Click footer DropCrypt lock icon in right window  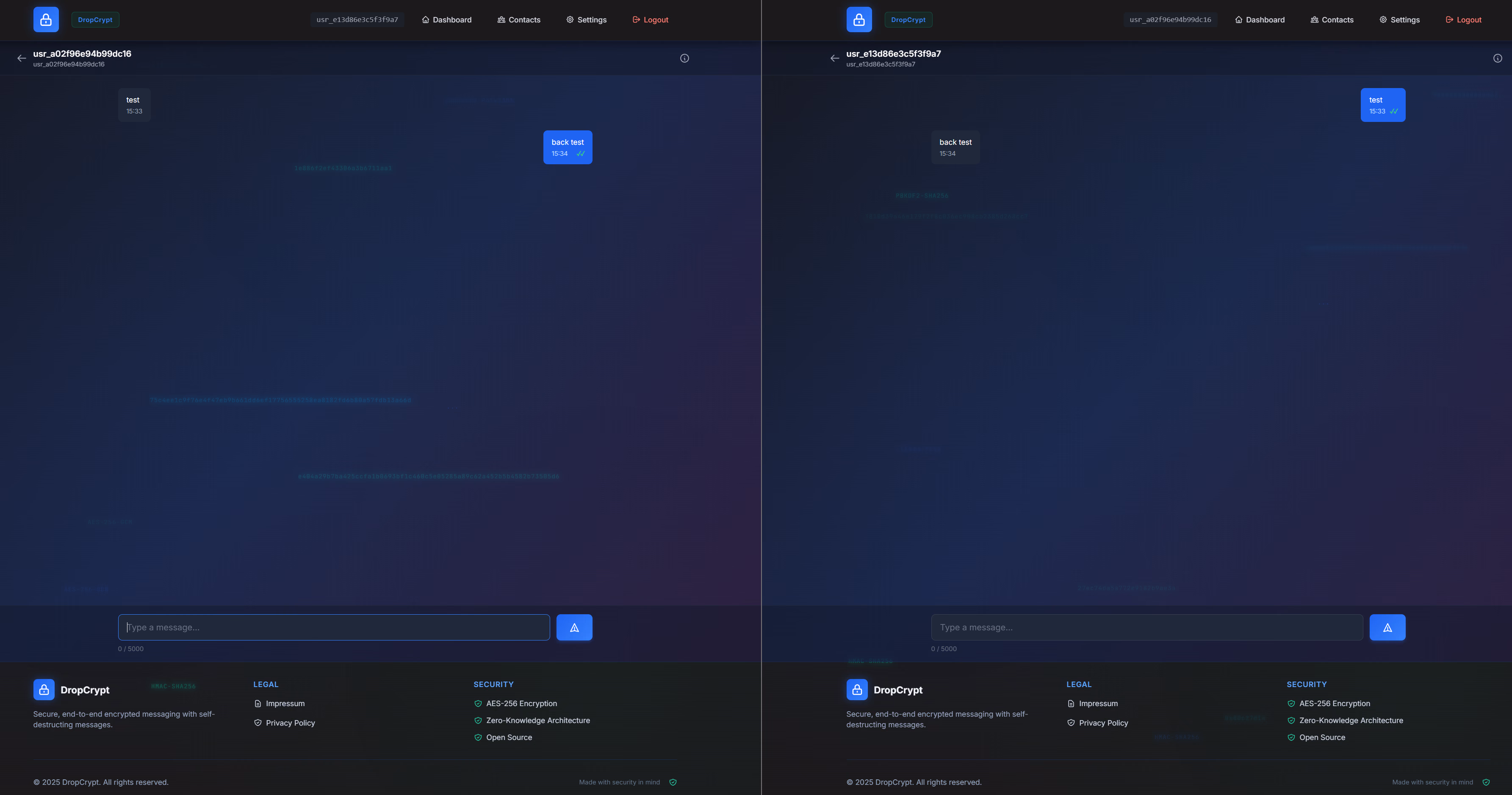[x=857, y=690]
